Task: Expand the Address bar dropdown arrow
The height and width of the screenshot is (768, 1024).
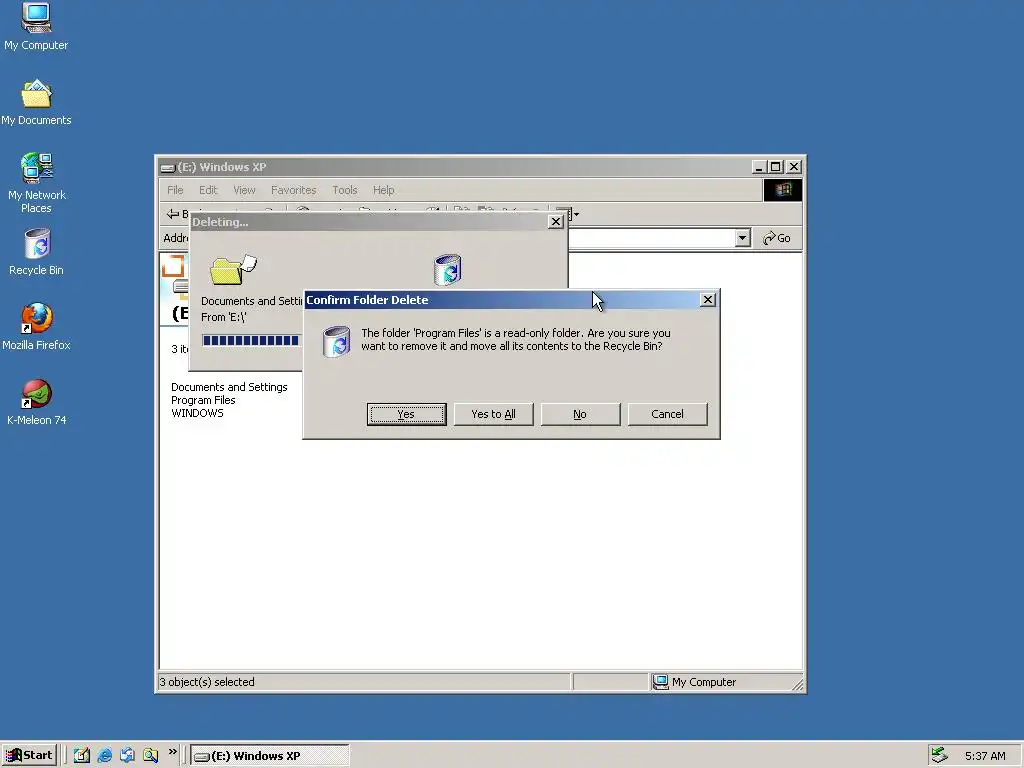Action: pyautogui.click(x=742, y=238)
